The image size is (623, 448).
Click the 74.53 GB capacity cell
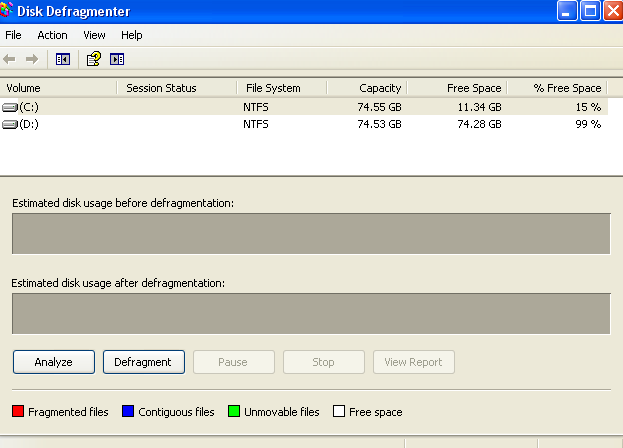pos(379,124)
